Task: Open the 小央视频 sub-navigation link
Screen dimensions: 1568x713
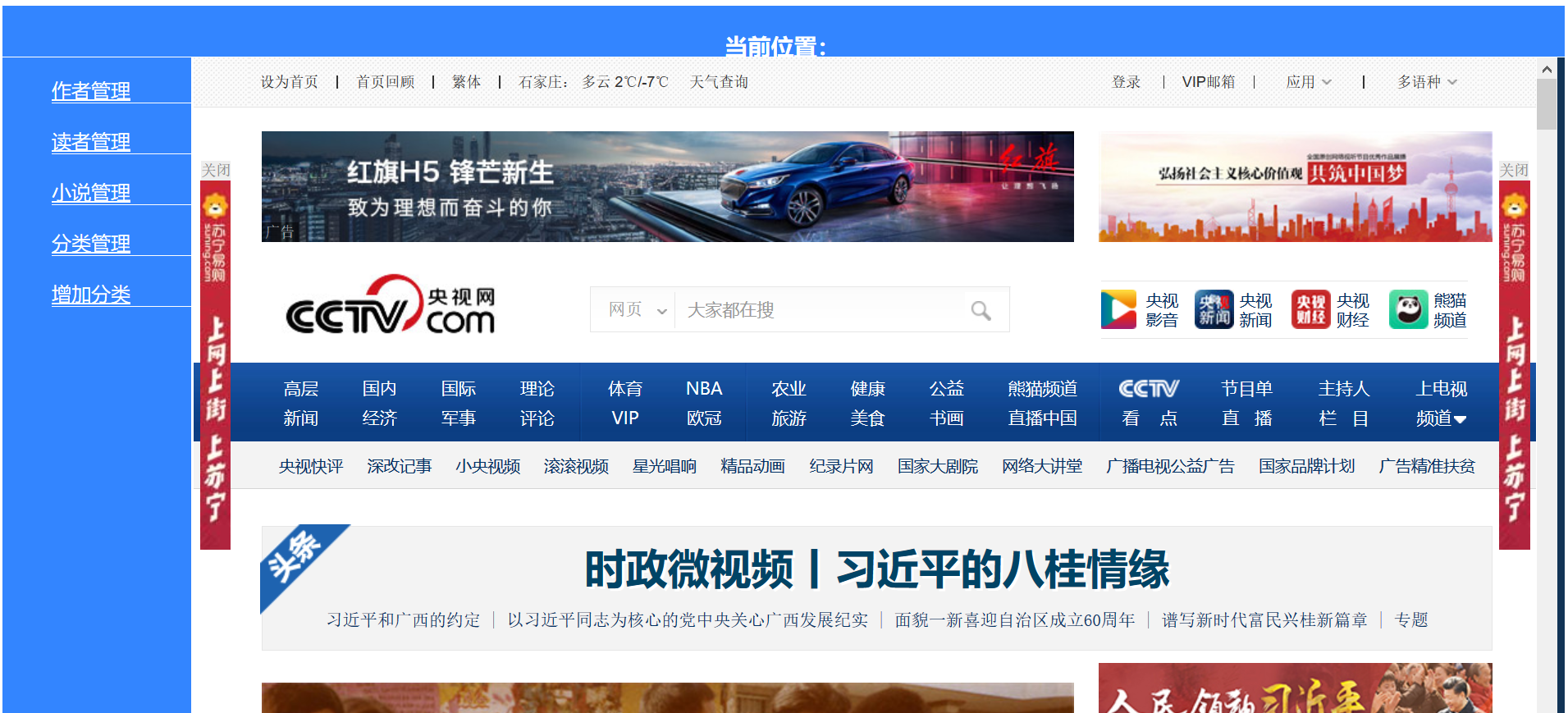Action: (488, 466)
